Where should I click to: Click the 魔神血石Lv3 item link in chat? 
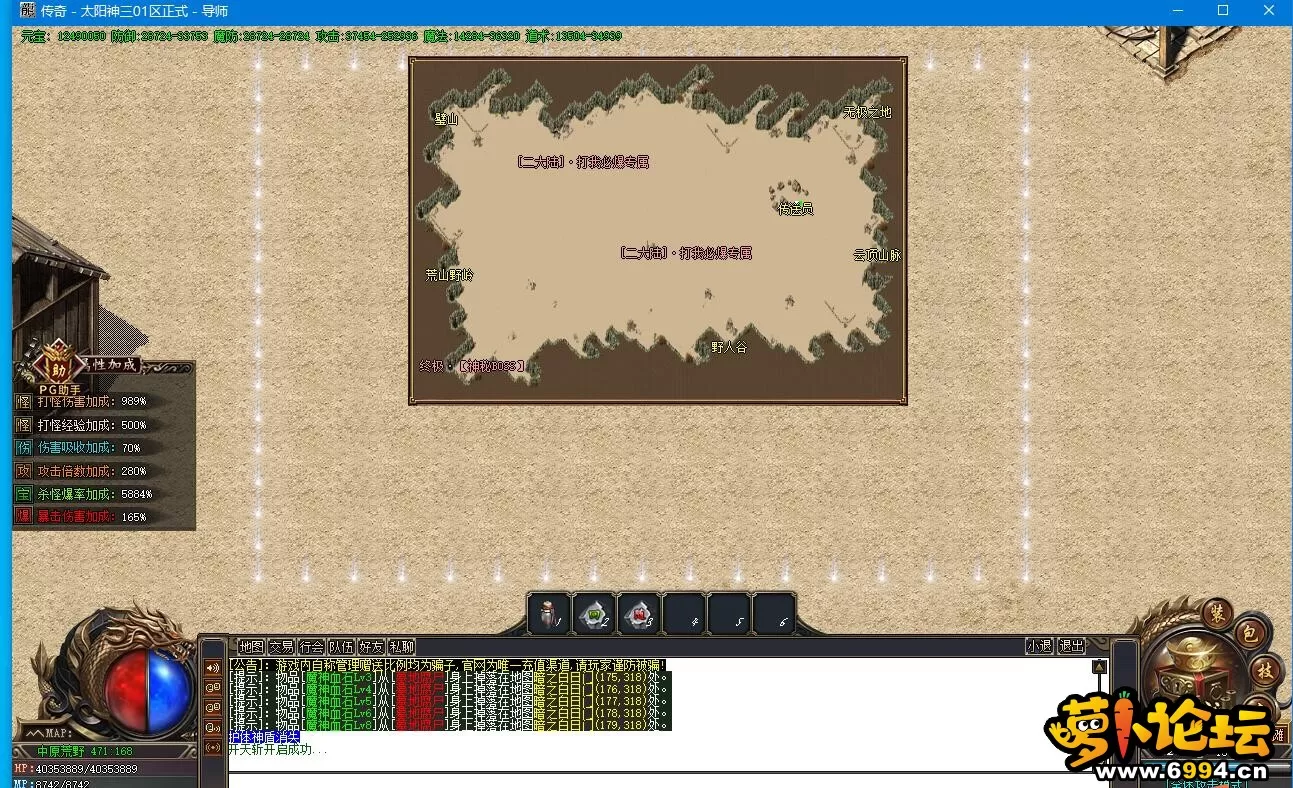pos(339,677)
